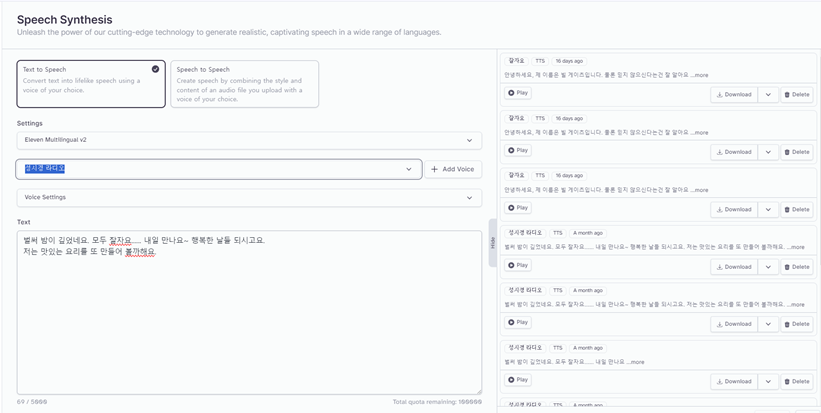Click the TTS tag on the first history item

(540, 61)
